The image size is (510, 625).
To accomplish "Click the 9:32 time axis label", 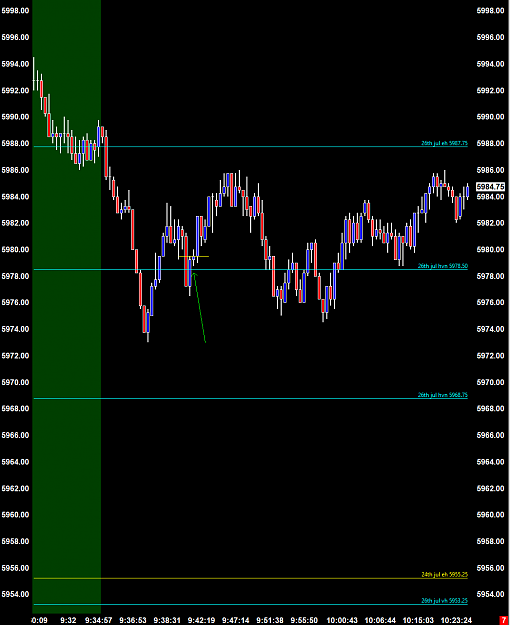I will 68,621.
